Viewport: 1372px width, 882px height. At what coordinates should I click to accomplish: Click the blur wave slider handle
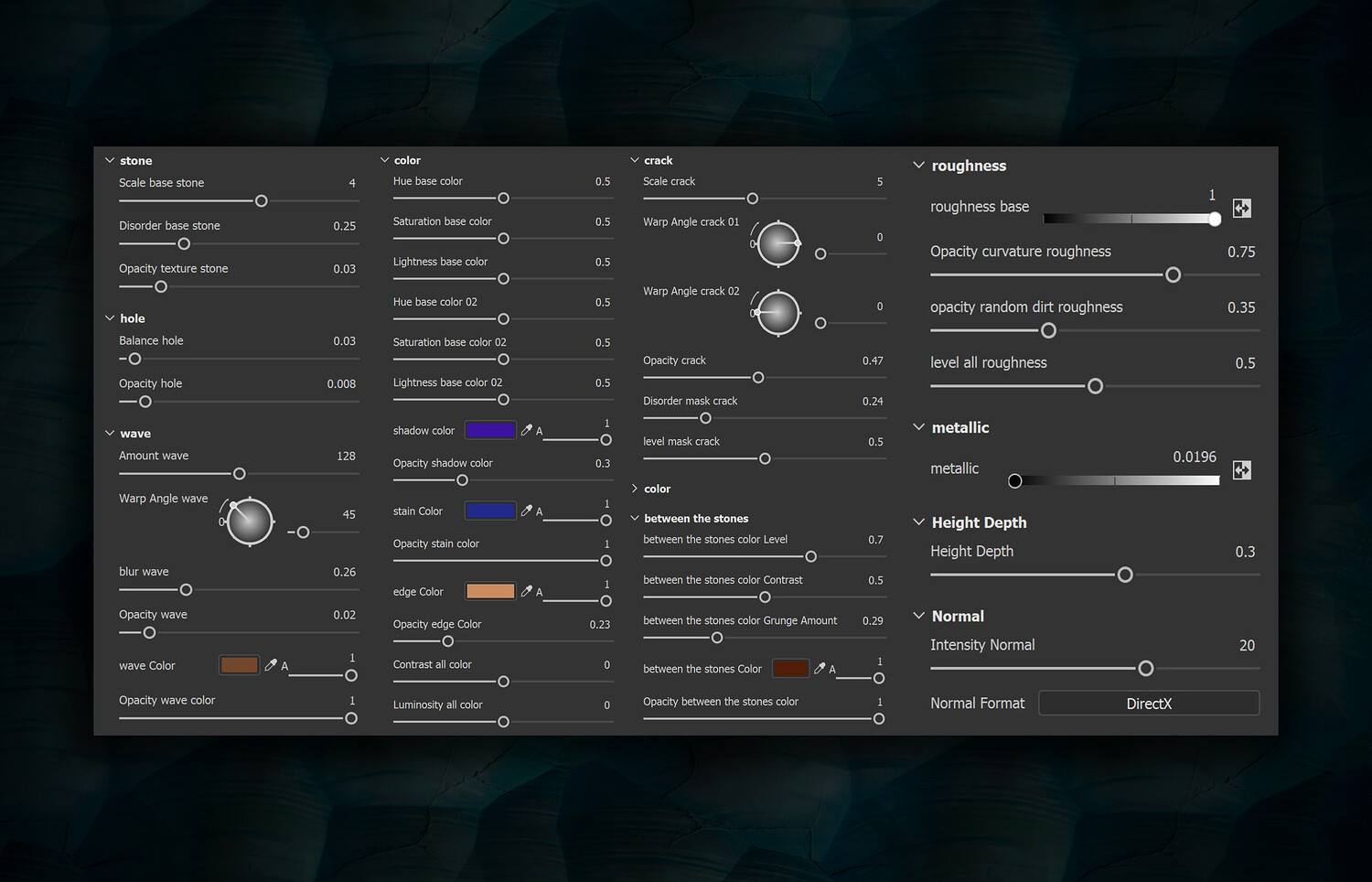[186, 590]
